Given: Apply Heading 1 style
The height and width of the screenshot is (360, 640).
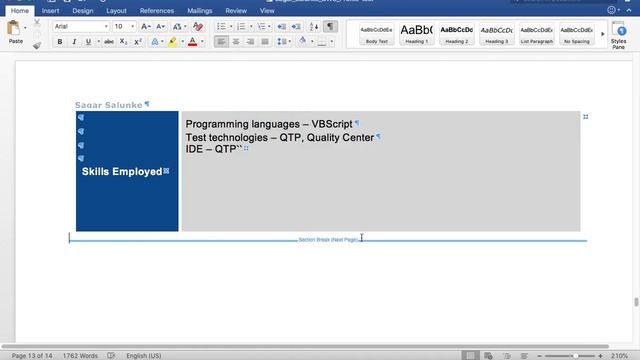Looking at the screenshot, I should pos(416,34).
